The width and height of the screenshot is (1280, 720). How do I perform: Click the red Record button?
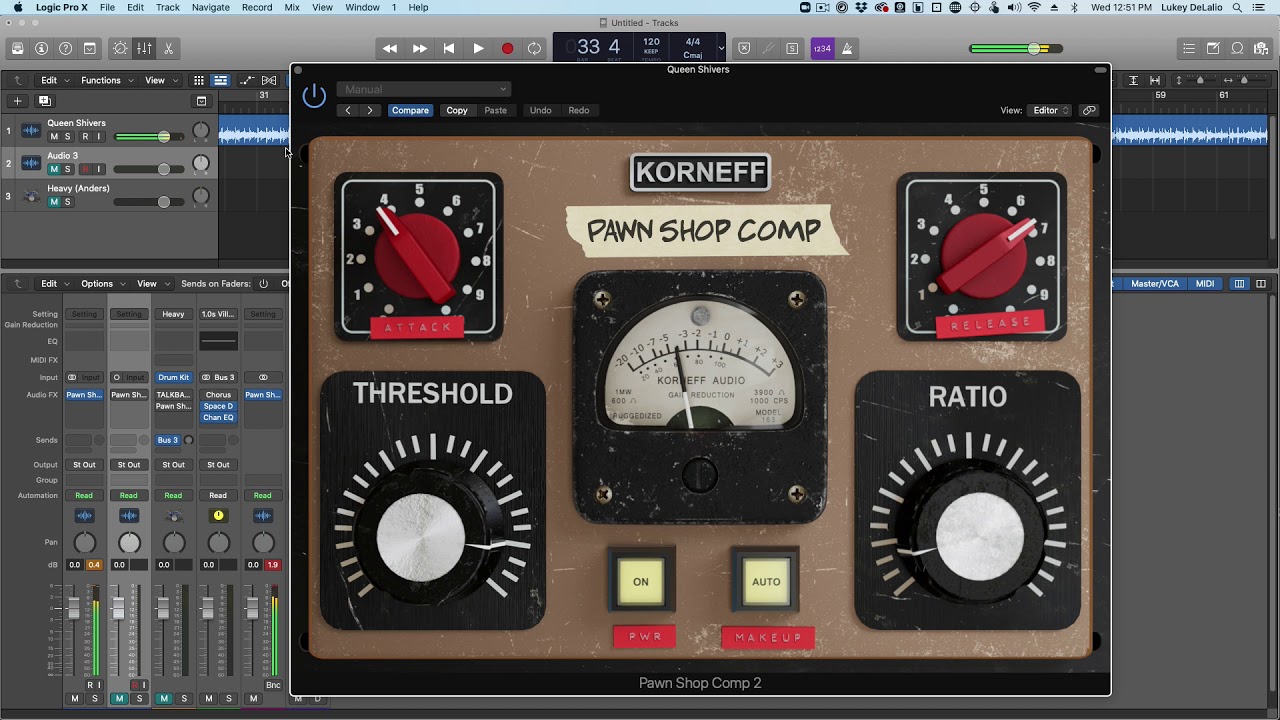[x=507, y=48]
